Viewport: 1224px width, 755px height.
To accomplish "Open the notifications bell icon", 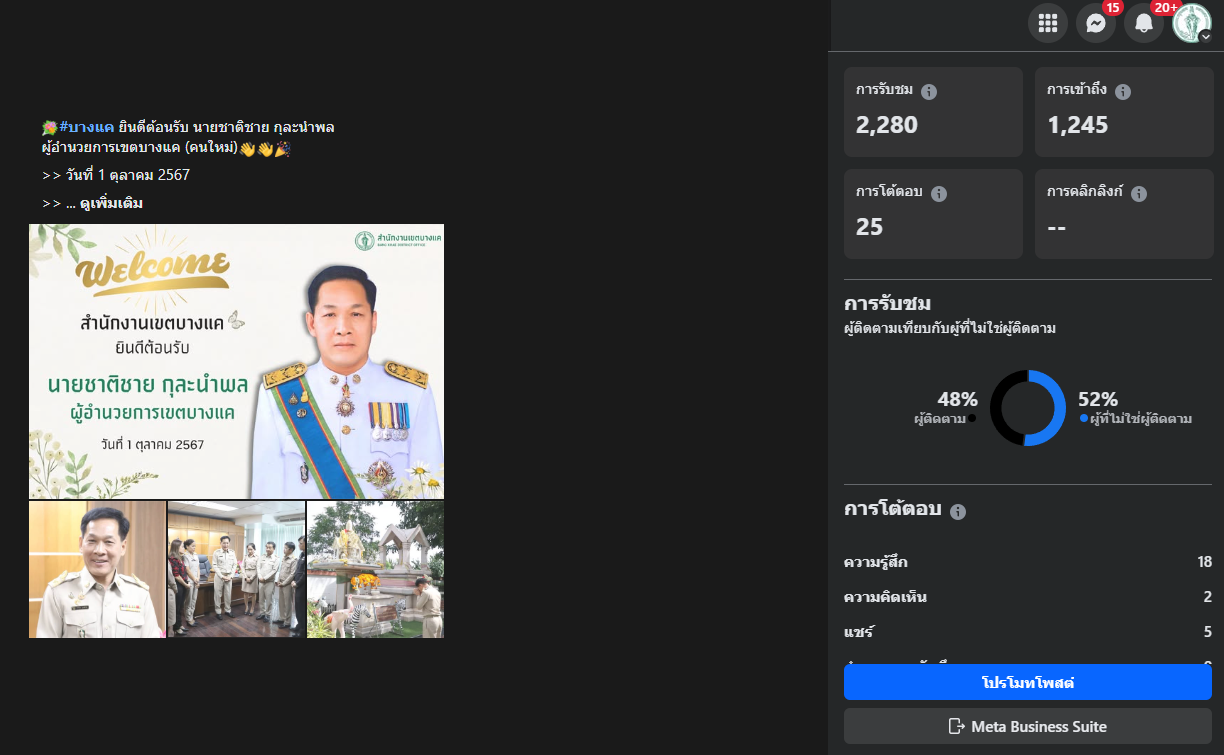I will click(x=1143, y=23).
